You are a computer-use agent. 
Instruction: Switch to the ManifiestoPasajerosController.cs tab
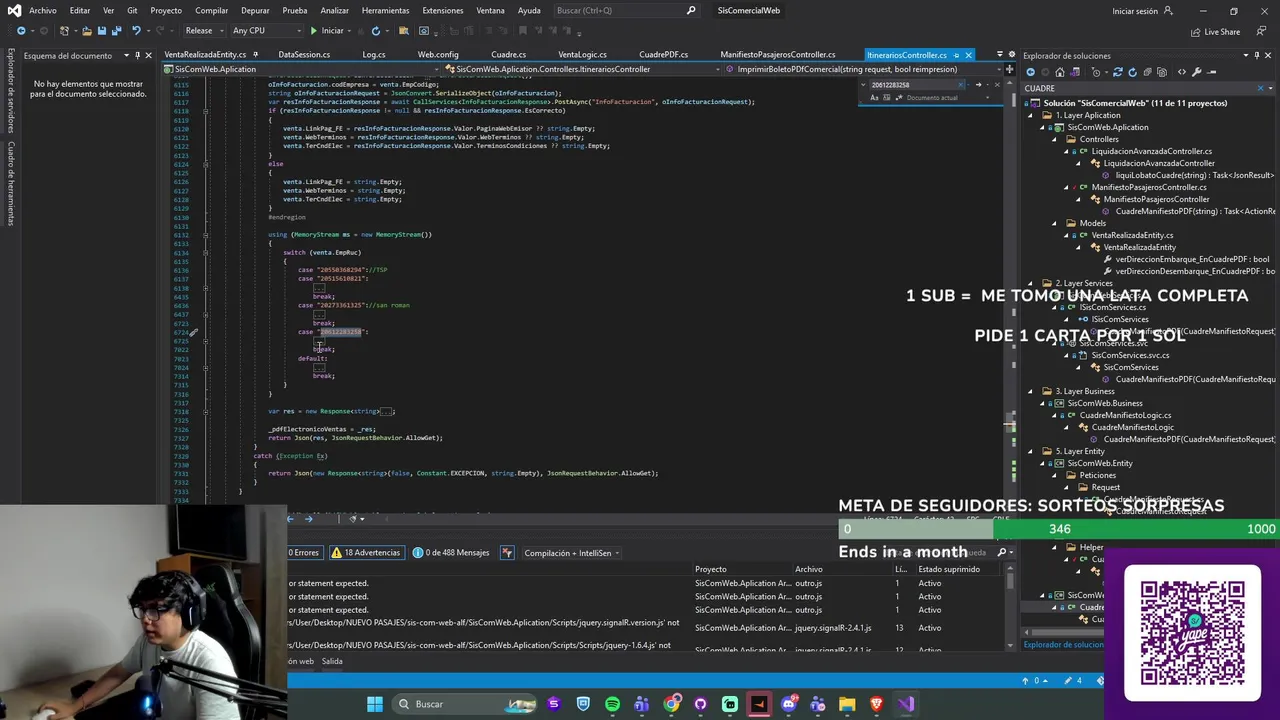click(778, 55)
